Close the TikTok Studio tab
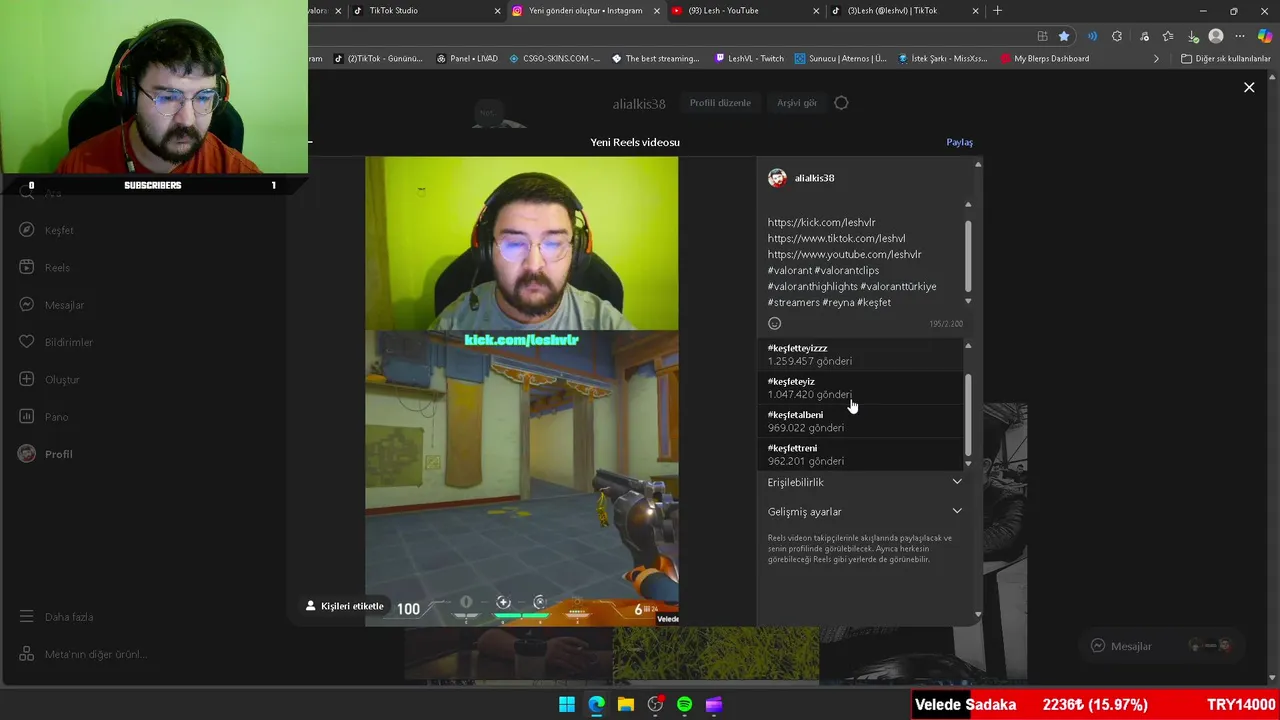Screen dimensions: 1280x720 497,11
